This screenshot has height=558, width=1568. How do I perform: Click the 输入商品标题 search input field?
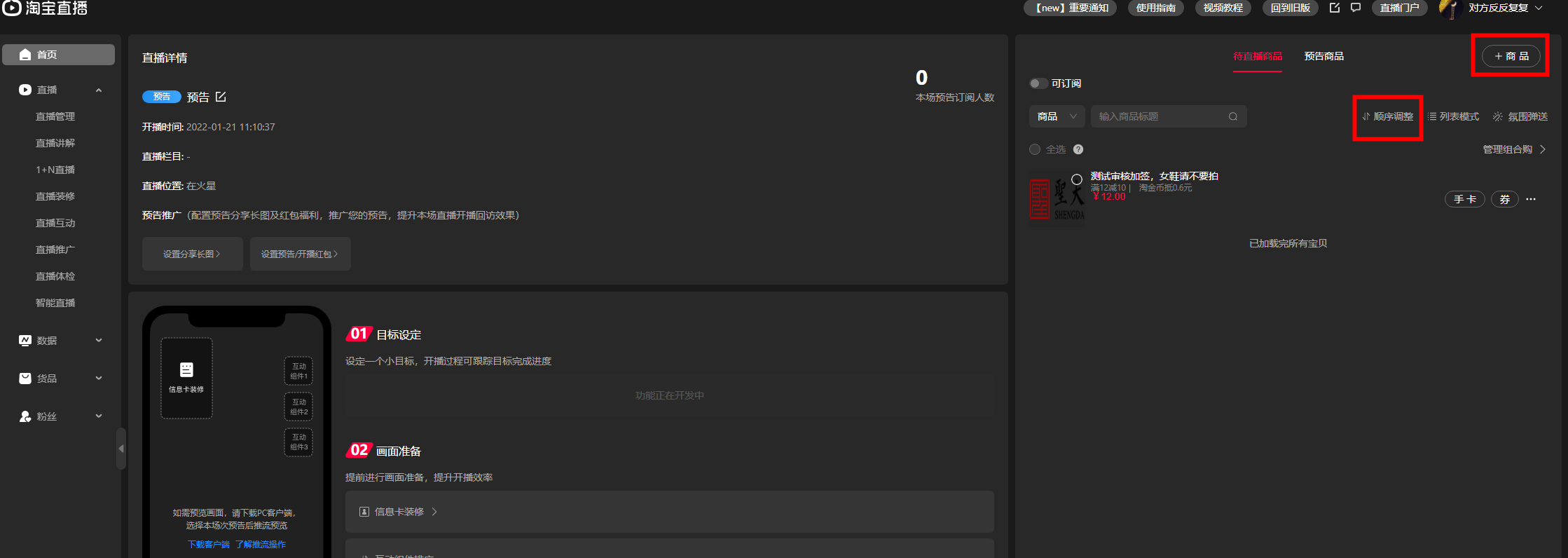pos(1160,116)
